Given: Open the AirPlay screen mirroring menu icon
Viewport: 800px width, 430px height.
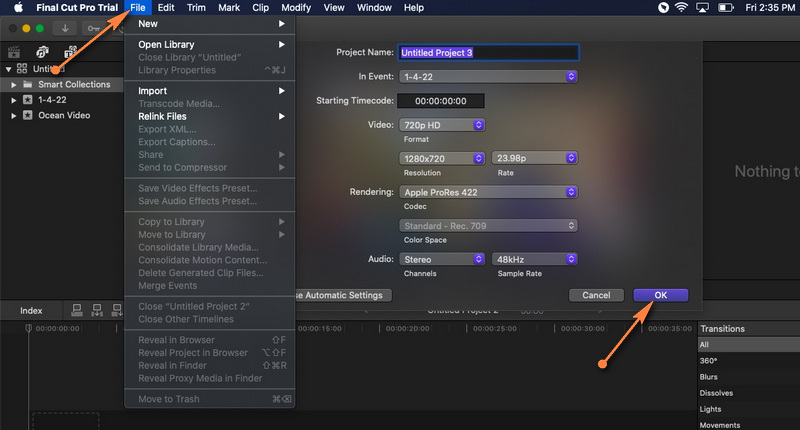Looking at the screenshot, I should [704, 8].
